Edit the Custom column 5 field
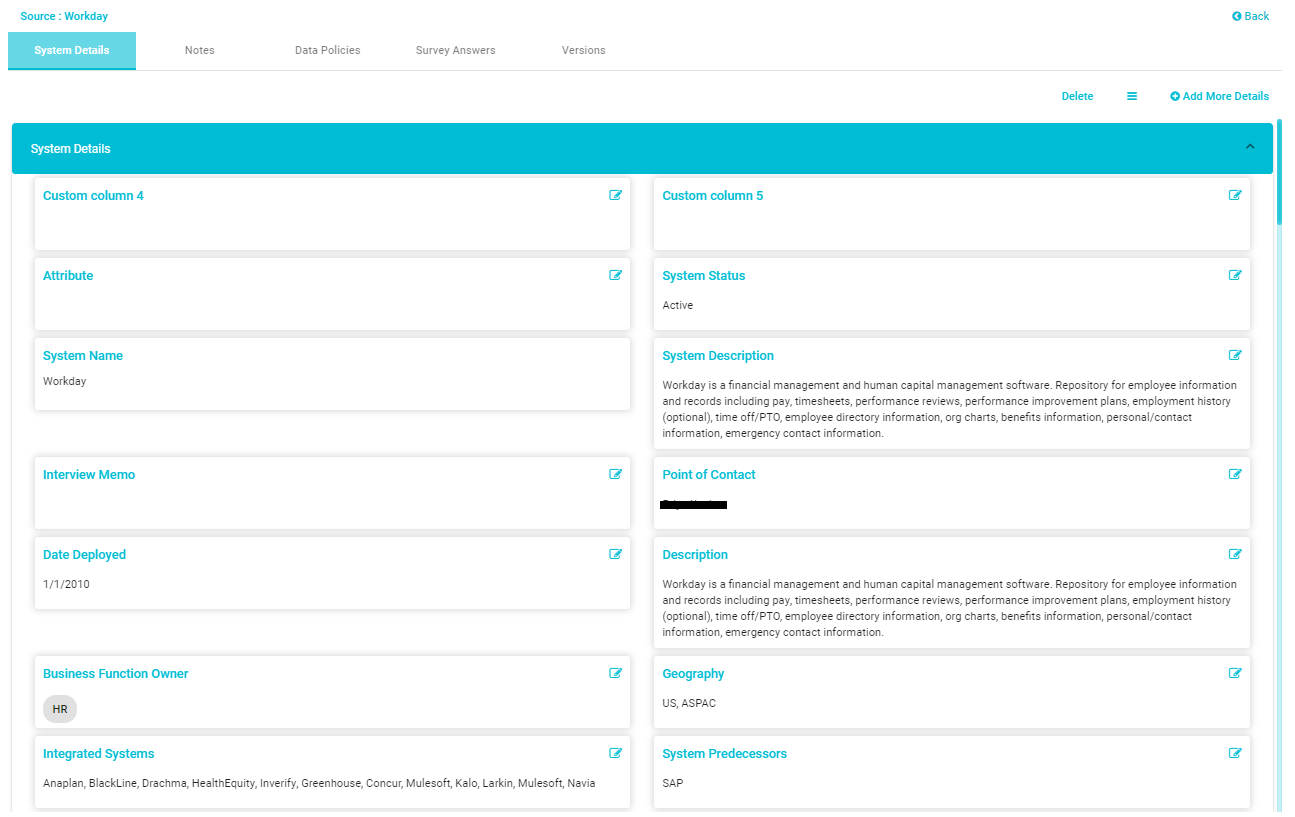Image resolution: width=1295 pixels, height=817 pixels. pos(1235,195)
